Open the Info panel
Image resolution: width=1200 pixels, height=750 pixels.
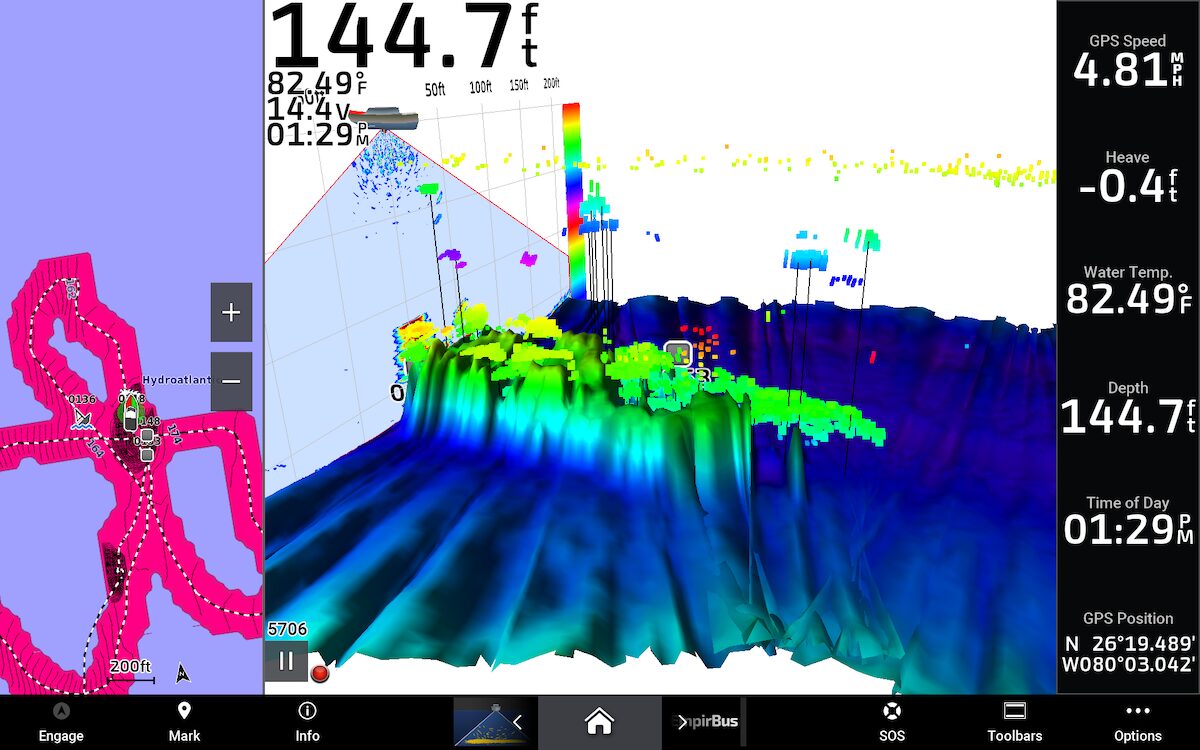click(x=307, y=711)
